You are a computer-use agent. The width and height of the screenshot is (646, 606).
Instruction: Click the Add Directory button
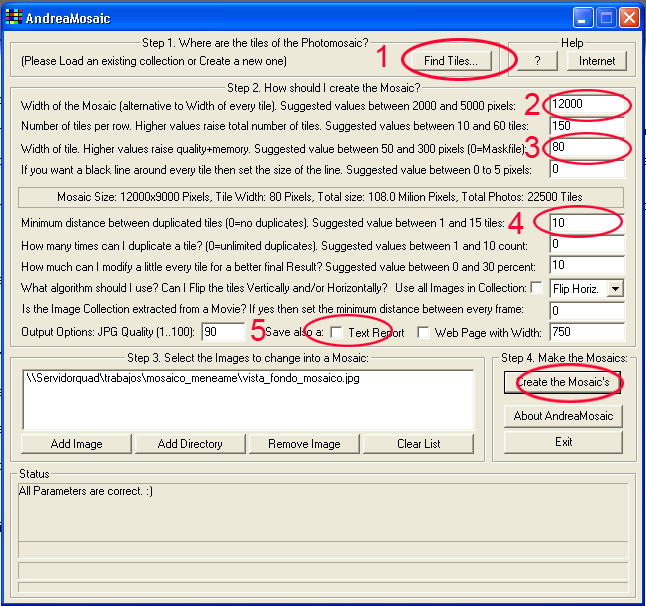(x=190, y=443)
